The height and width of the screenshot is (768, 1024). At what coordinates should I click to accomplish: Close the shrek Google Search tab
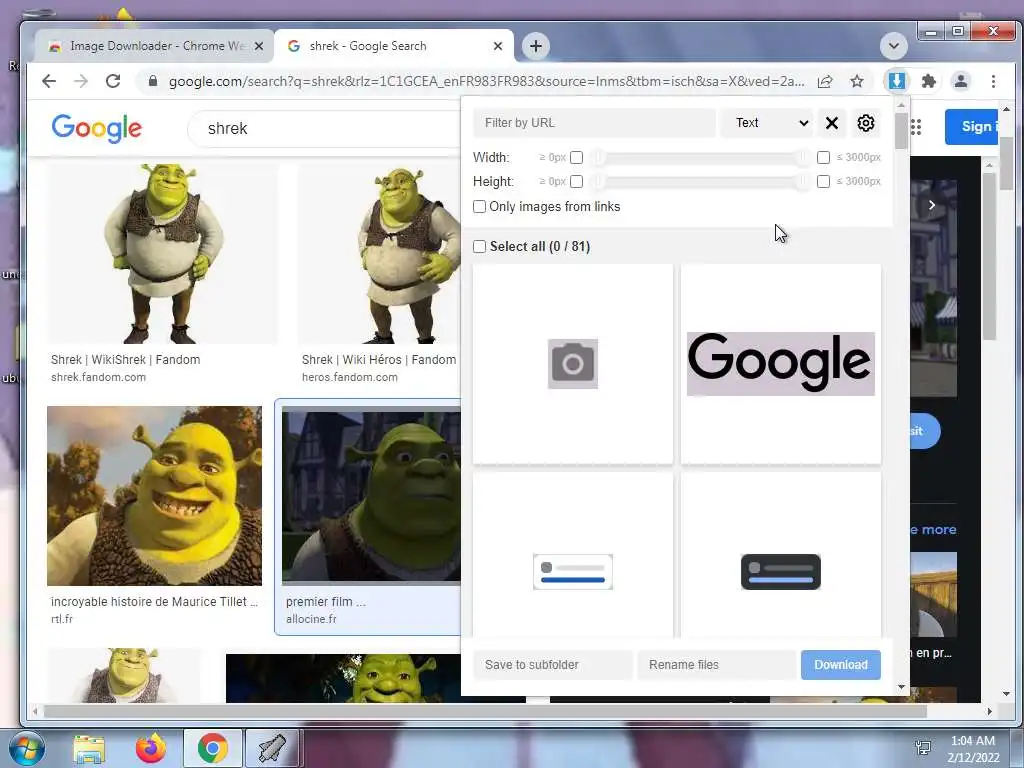pyautogui.click(x=498, y=46)
